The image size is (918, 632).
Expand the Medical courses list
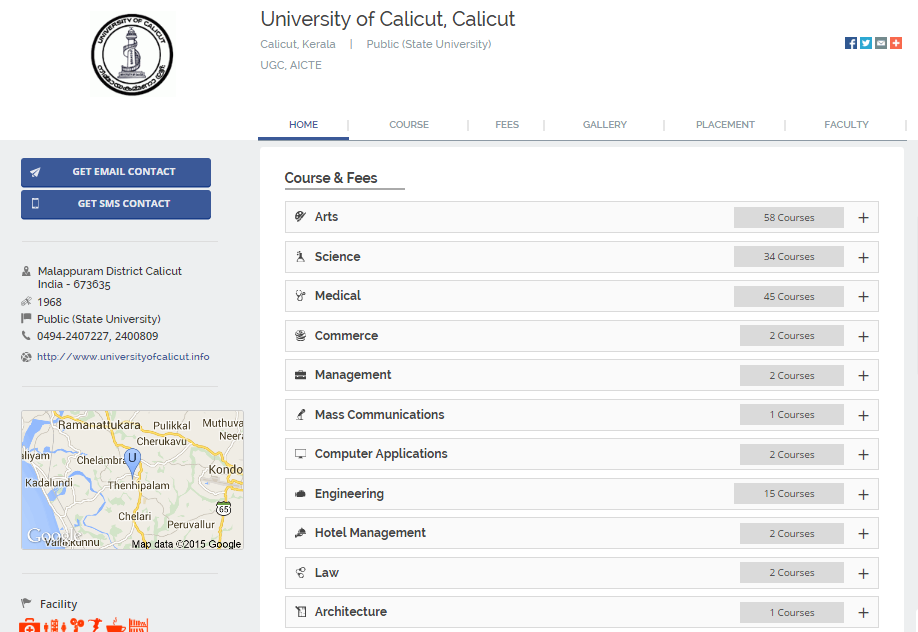pyautogui.click(x=863, y=297)
